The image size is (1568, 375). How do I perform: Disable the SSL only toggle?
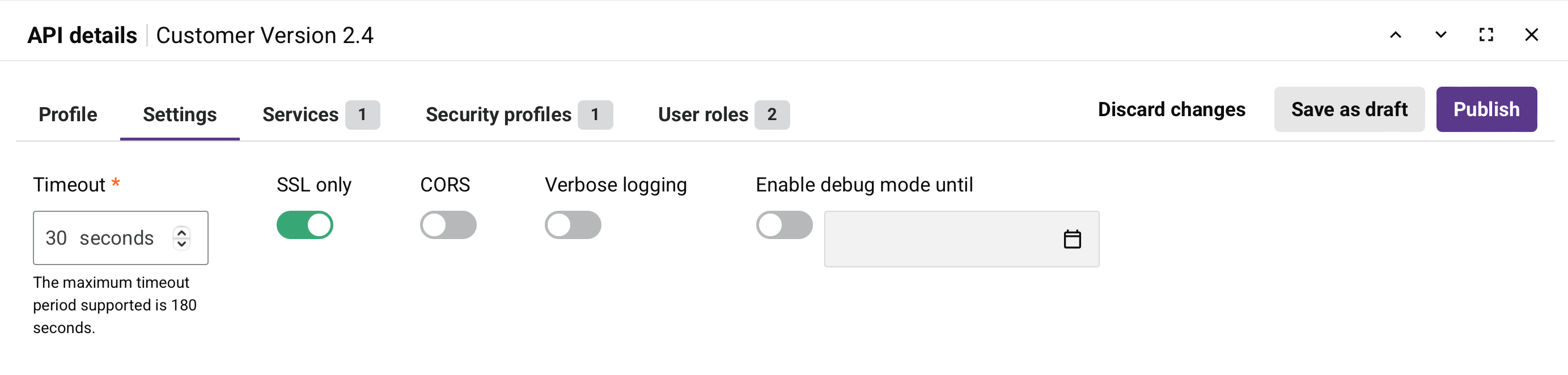click(x=305, y=225)
